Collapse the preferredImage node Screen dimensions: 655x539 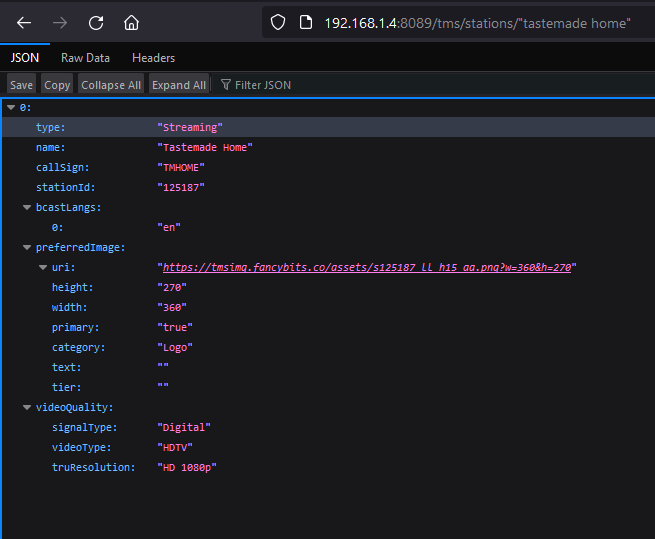[27, 247]
